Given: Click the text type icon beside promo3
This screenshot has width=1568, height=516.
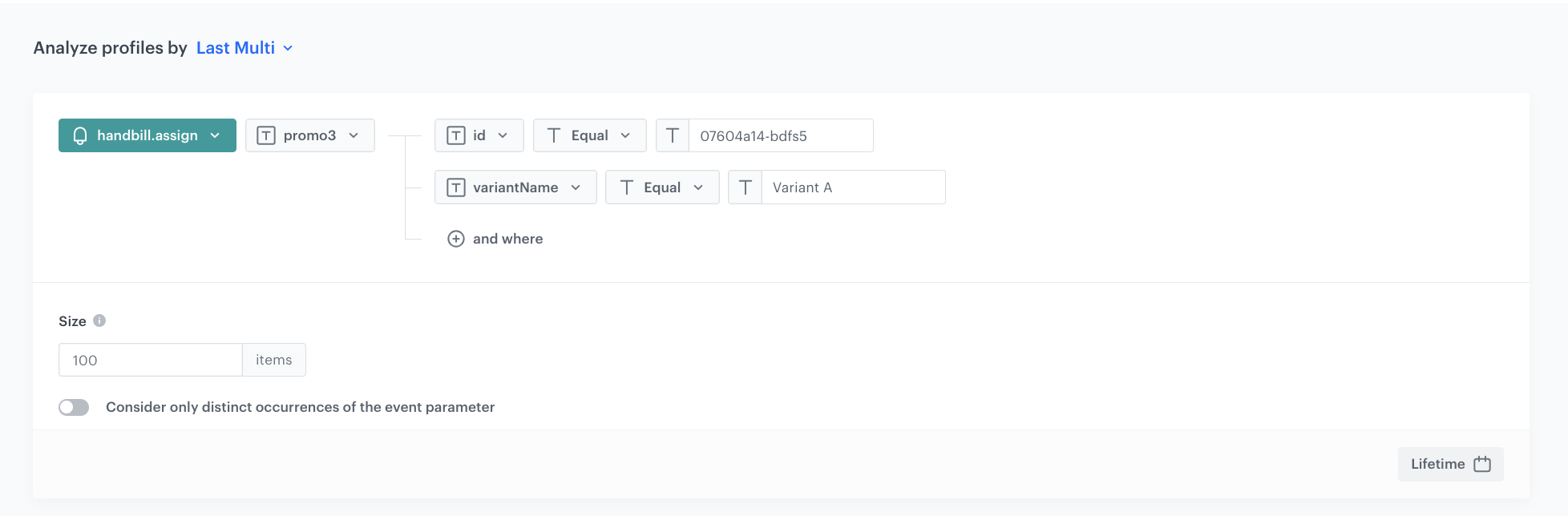Looking at the screenshot, I should point(266,135).
